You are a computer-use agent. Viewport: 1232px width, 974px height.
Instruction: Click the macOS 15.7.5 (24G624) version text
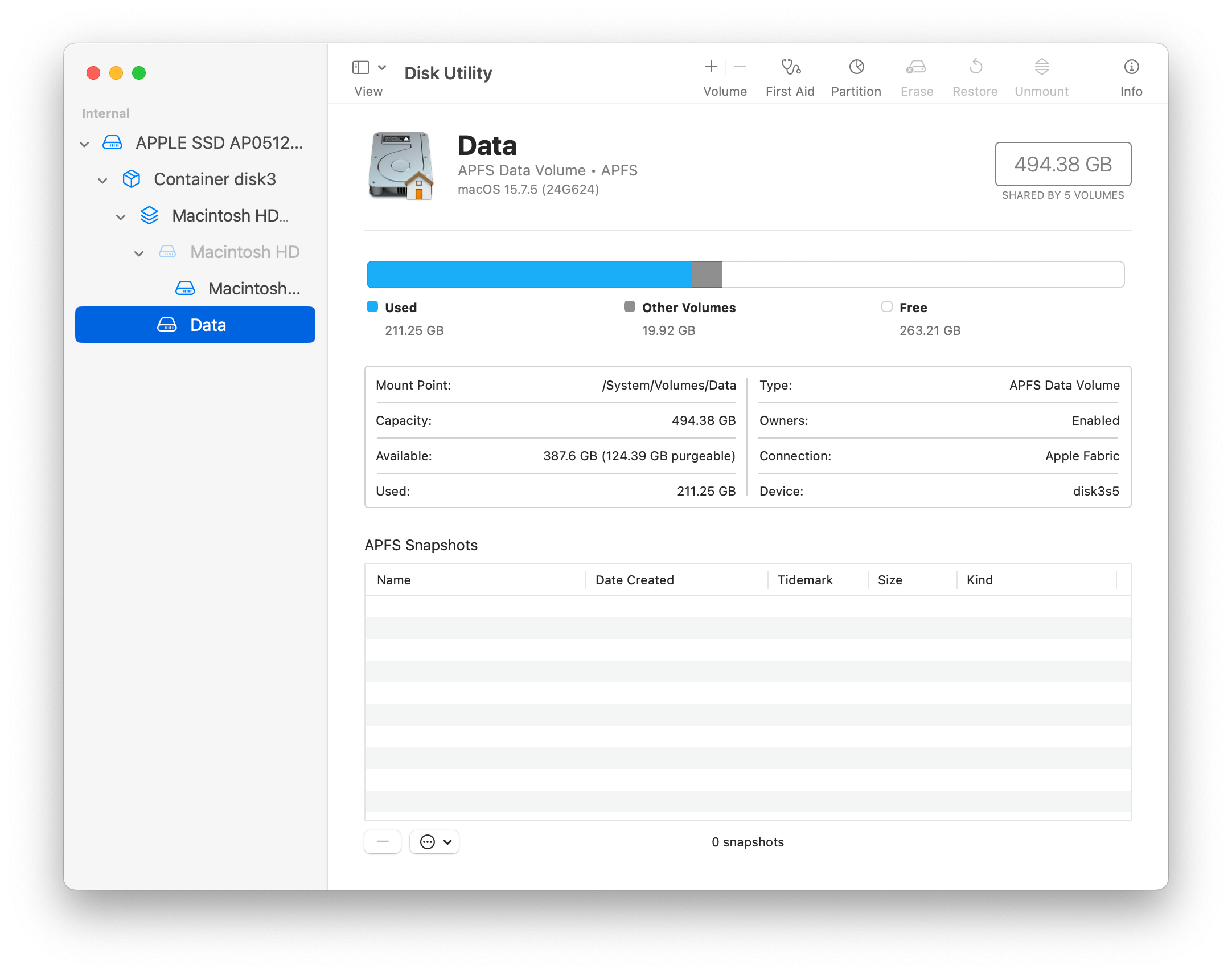click(x=528, y=189)
